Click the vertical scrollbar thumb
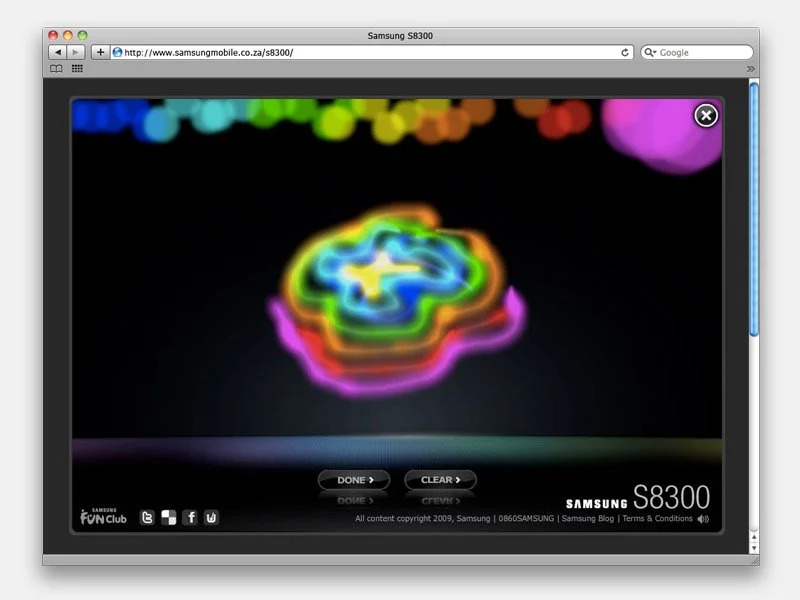The width and height of the screenshot is (800, 600). click(754, 209)
